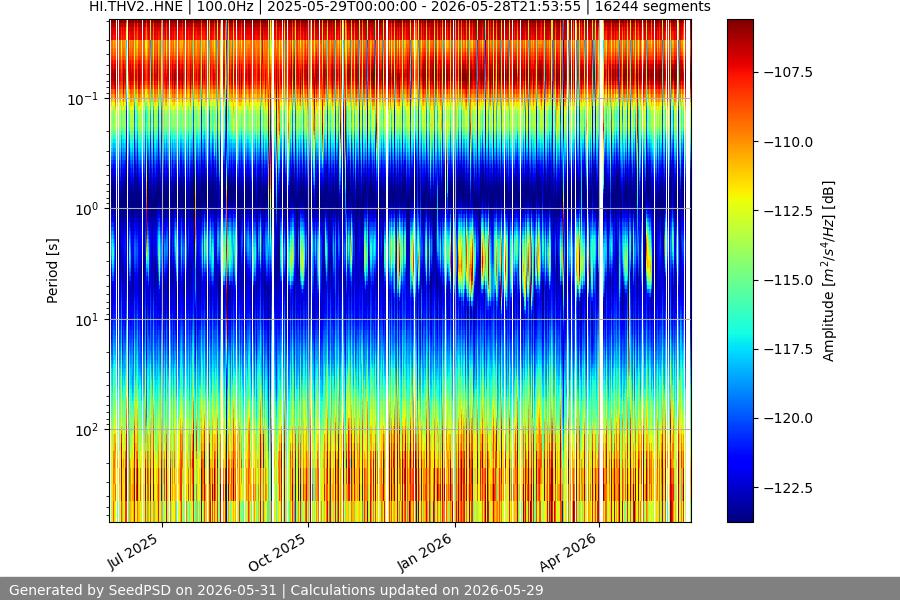Select the Oct 2025 tick label
Image resolution: width=900 pixels, height=600 pixels.
[277, 553]
